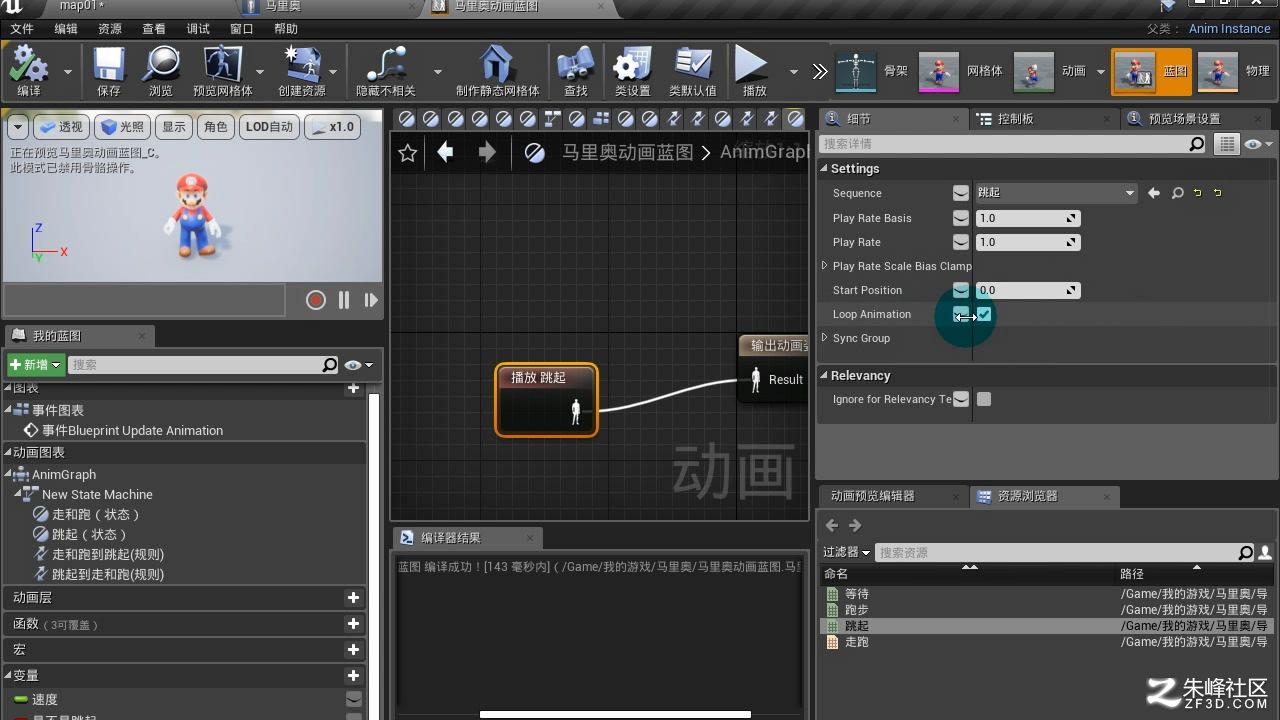Open My Blueprint view options eye icon
Screen dimensions: 1280x720
tap(357, 365)
